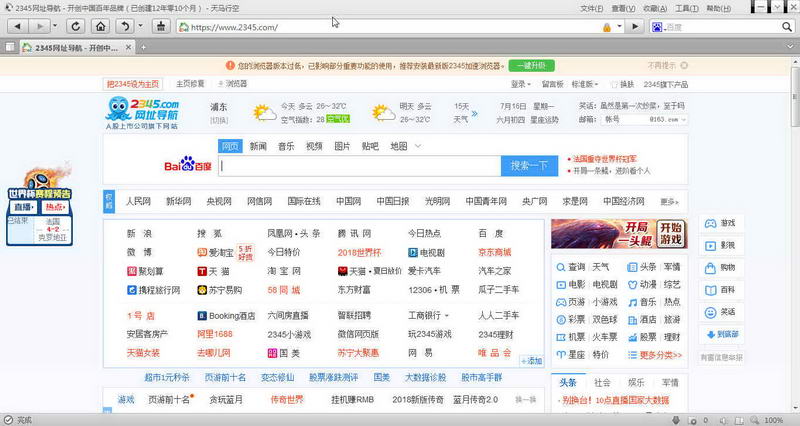Click the browser Back arrow button
Screen dimensions: 800x426
[x=17, y=27]
